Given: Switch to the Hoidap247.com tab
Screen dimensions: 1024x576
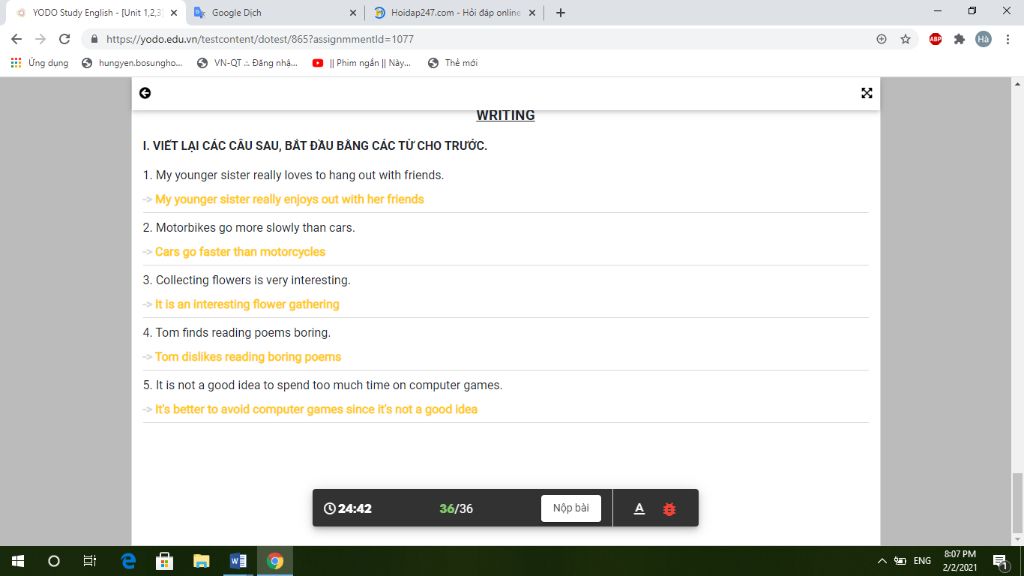Looking at the screenshot, I should point(454,12).
